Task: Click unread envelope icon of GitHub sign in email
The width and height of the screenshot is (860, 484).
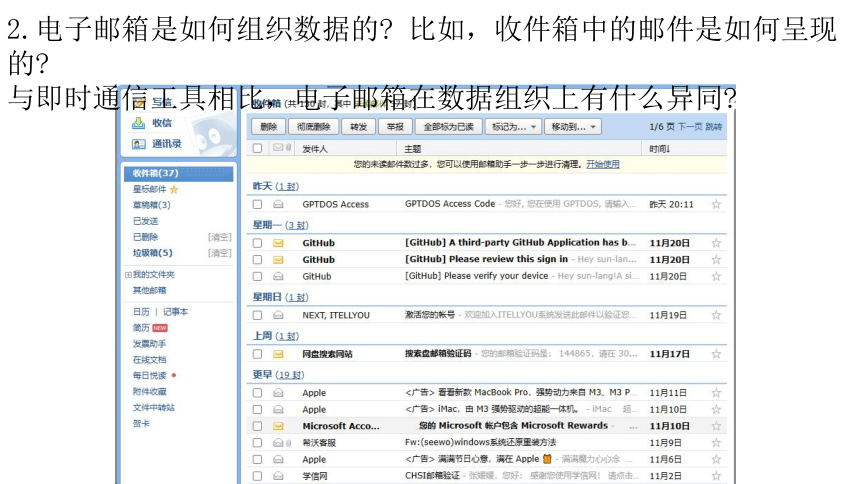Action: coord(279,260)
